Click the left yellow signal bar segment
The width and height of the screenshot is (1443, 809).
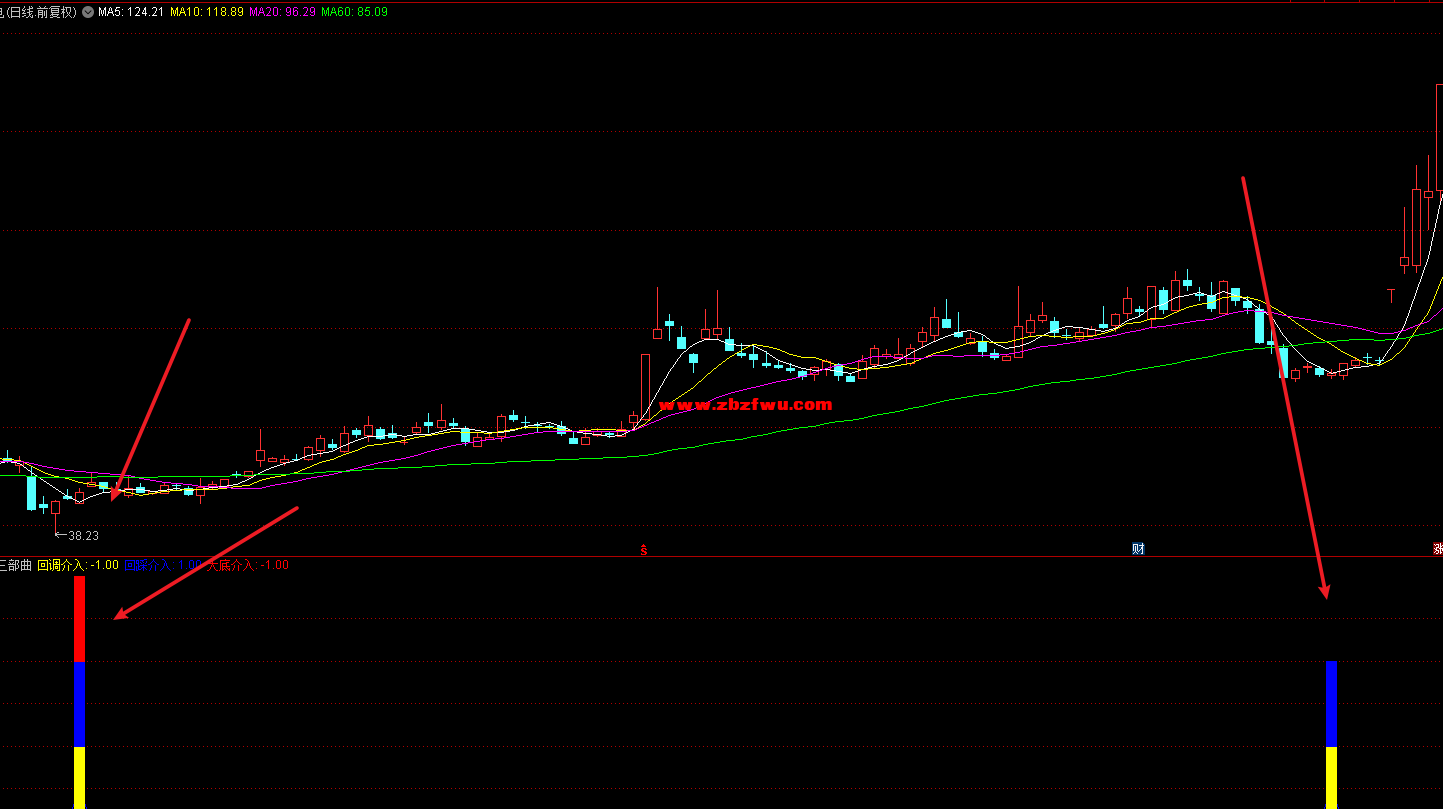(x=79, y=777)
